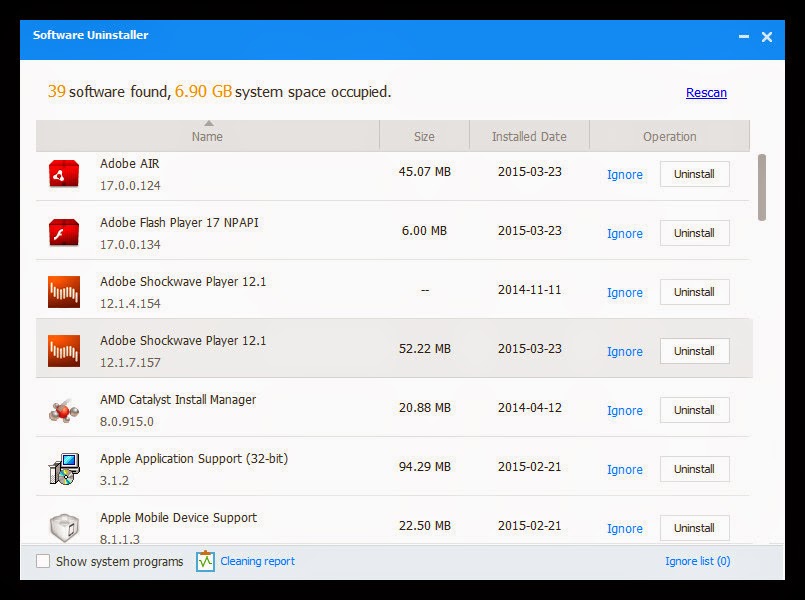Uninstall AMD Catalyst Install Manager
805x600 pixels.
click(x=694, y=410)
